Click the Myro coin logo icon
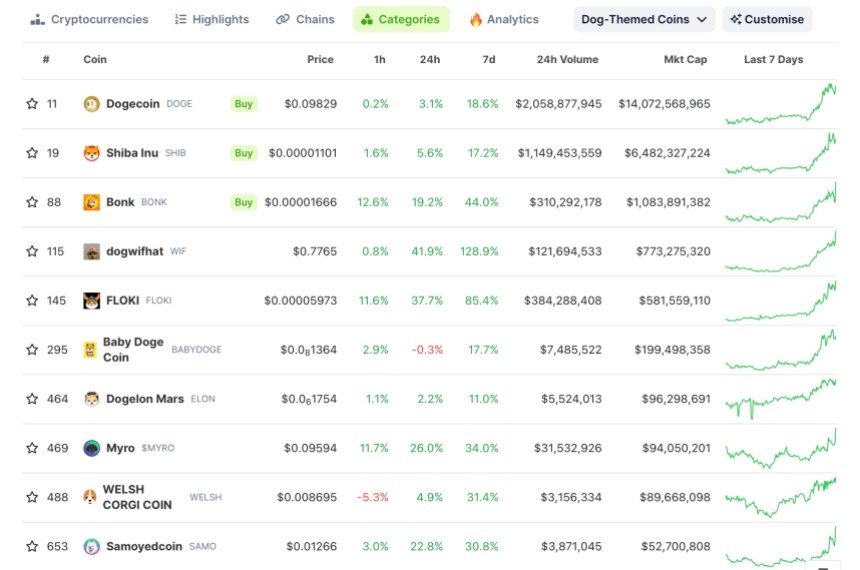Viewport: 860px width, 570px height. [92, 448]
